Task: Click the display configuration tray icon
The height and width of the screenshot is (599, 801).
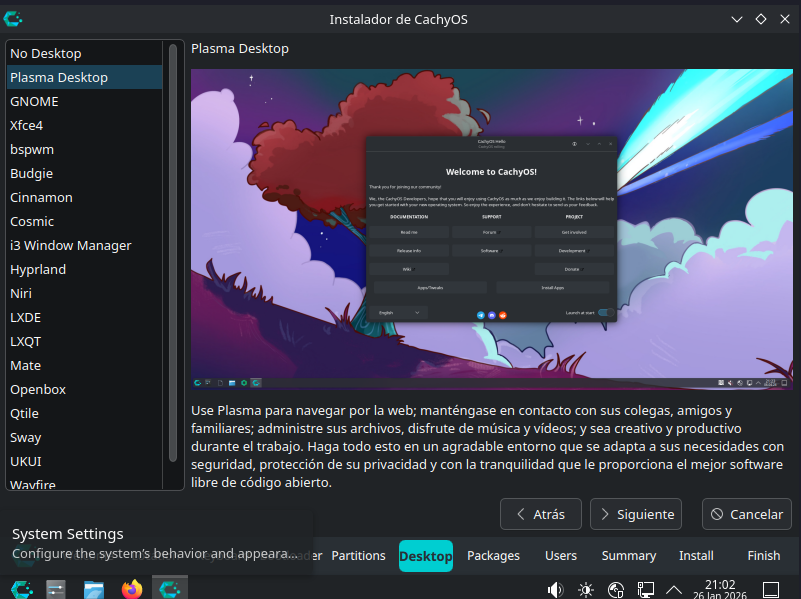Action: click(x=646, y=589)
